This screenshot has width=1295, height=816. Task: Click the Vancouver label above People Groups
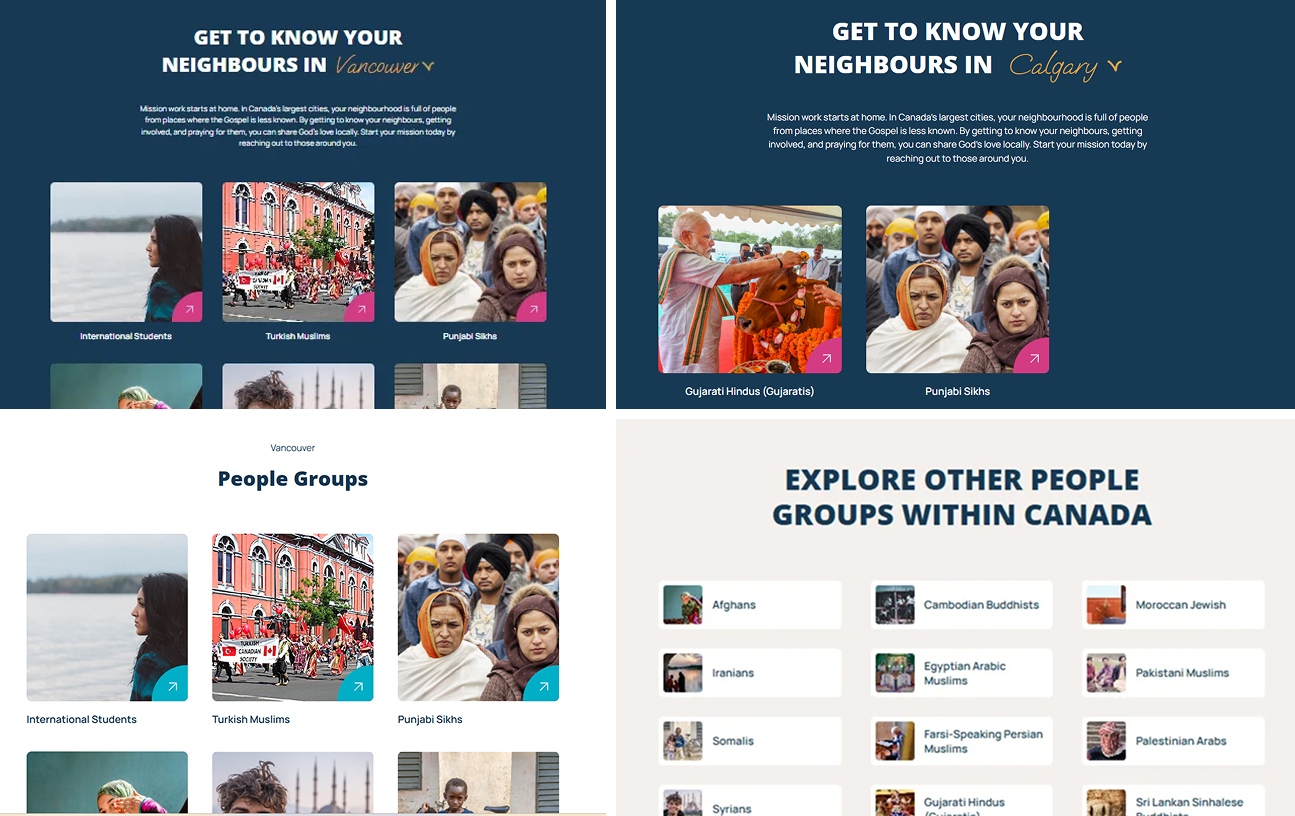pos(292,447)
